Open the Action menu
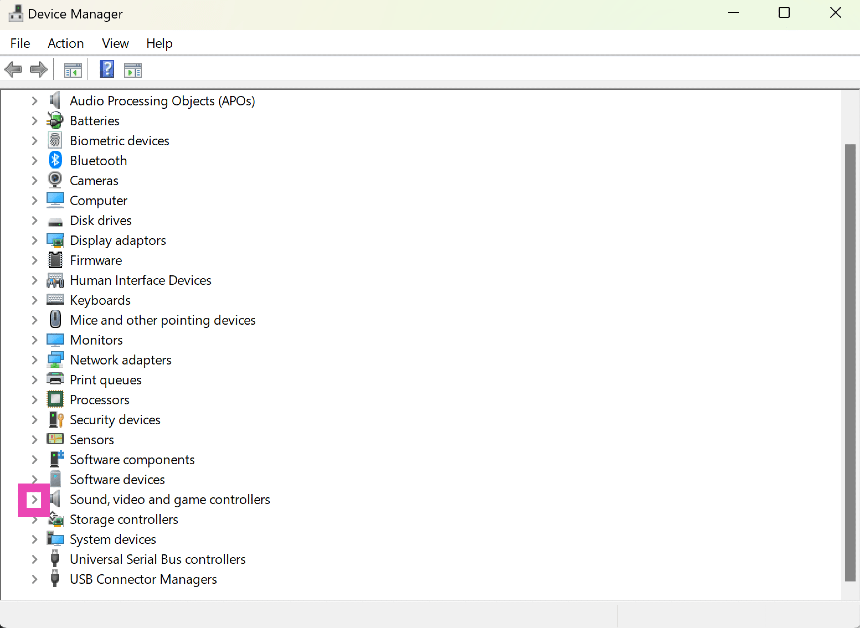The image size is (860, 628). tap(65, 43)
